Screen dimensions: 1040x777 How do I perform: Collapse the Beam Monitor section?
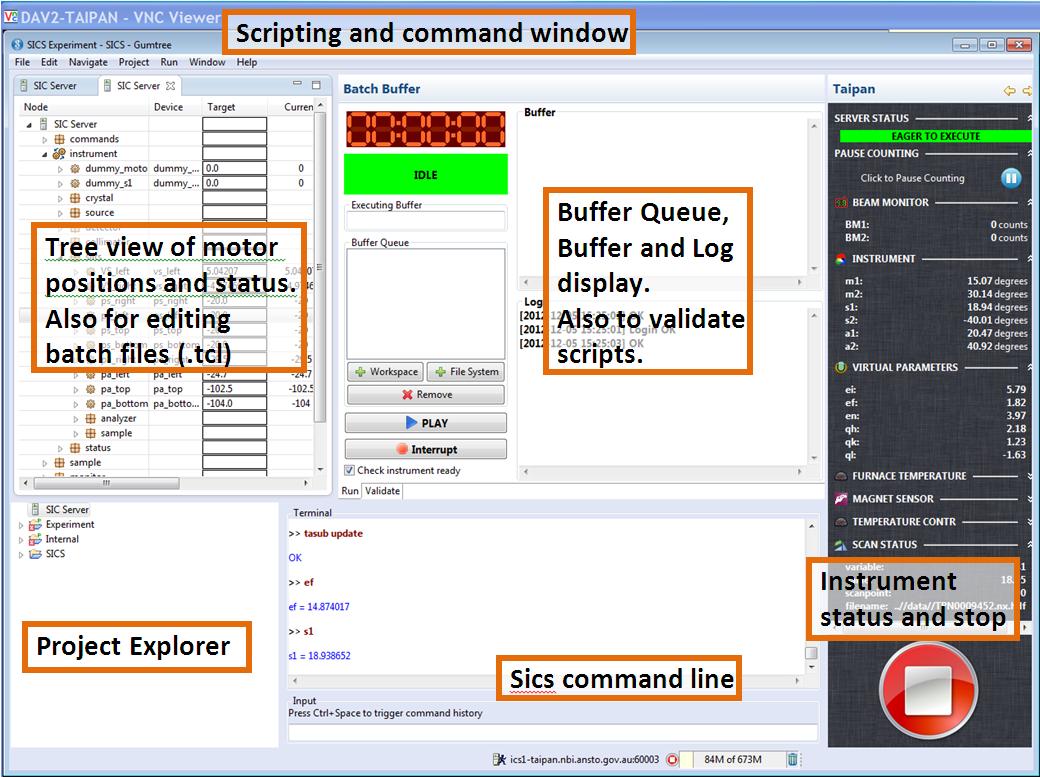pos(1030,203)
